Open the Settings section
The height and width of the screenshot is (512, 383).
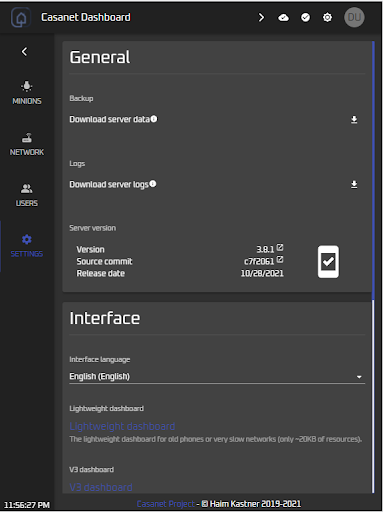(27, 246)
